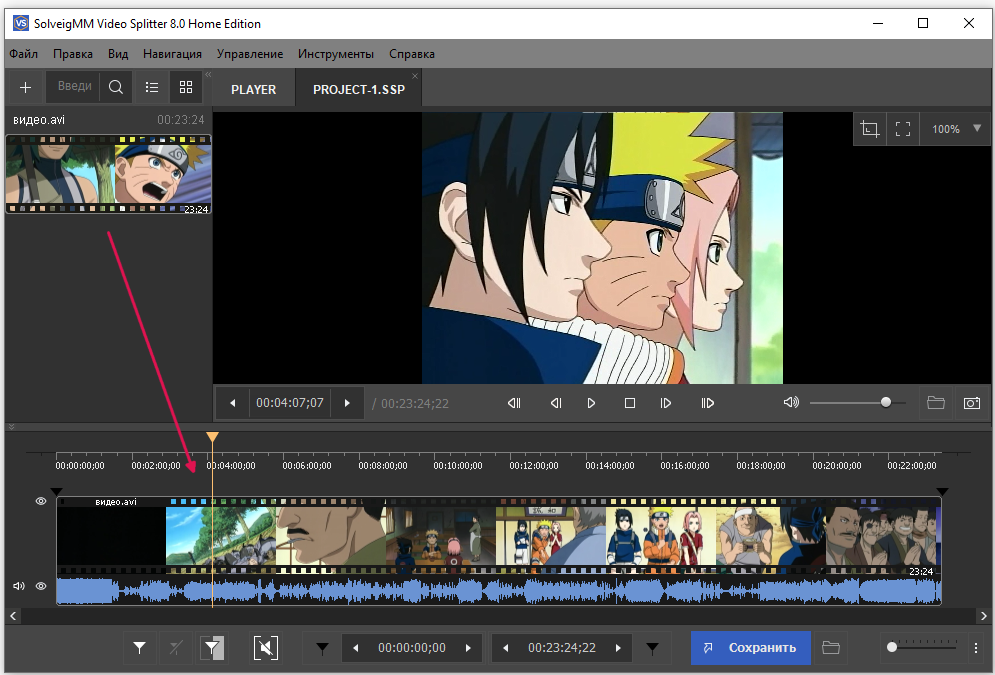Add marker button in bottom toolbar

pyautogui.click(x=140, y=648)
